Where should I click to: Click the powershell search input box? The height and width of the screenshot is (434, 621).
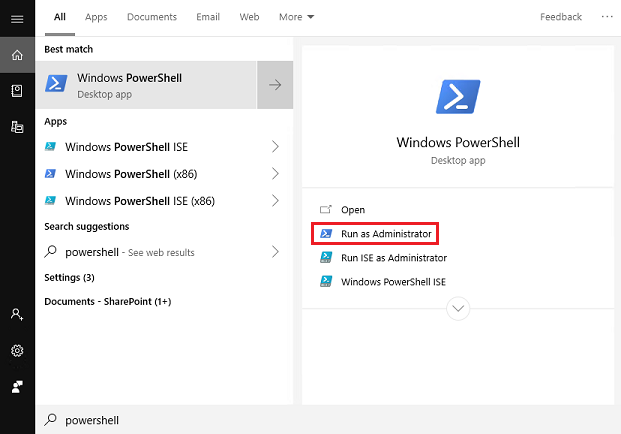[300, 420]
